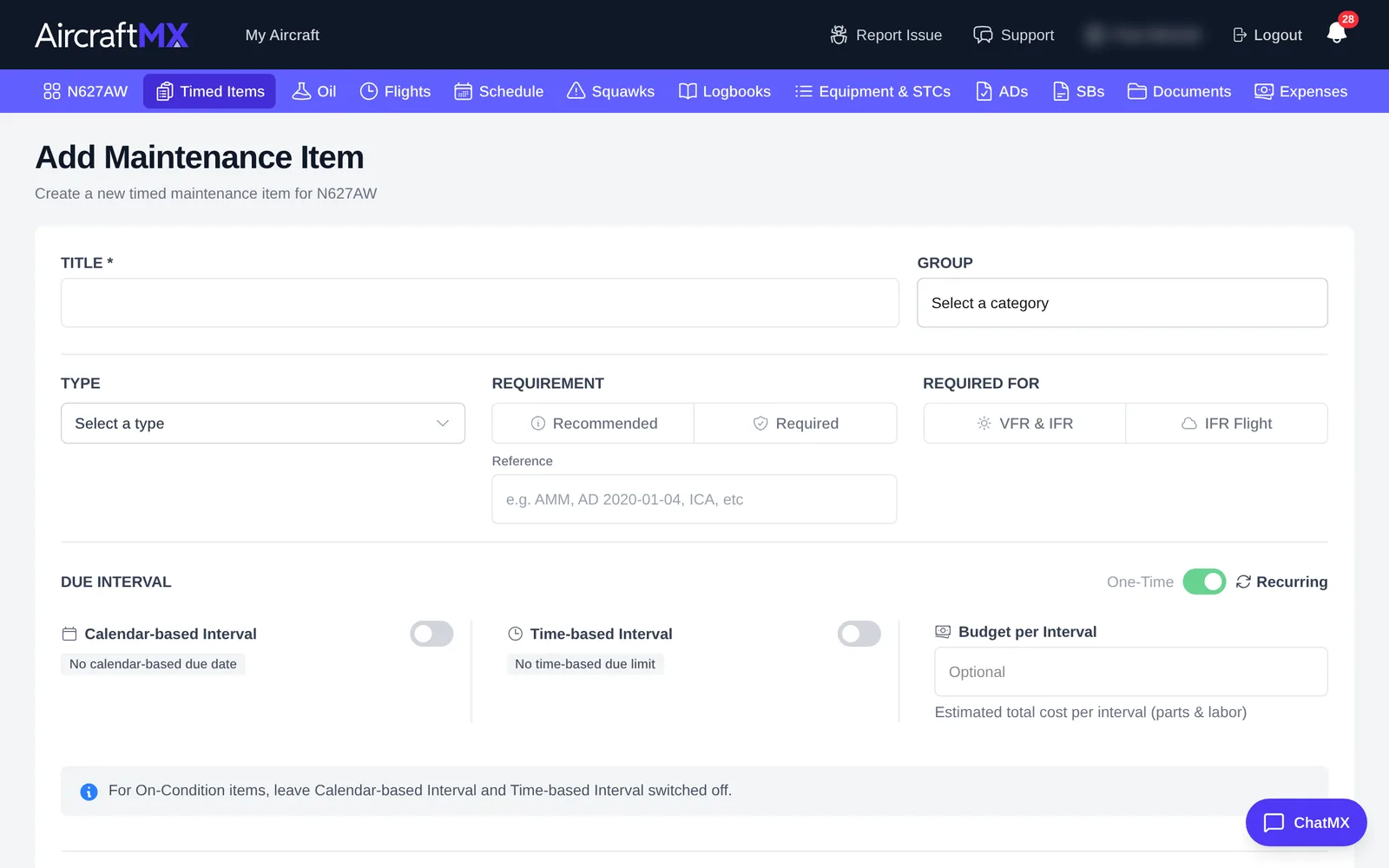Click the Support chat bubble icon
1389x868 pixels.
[983, 35]
